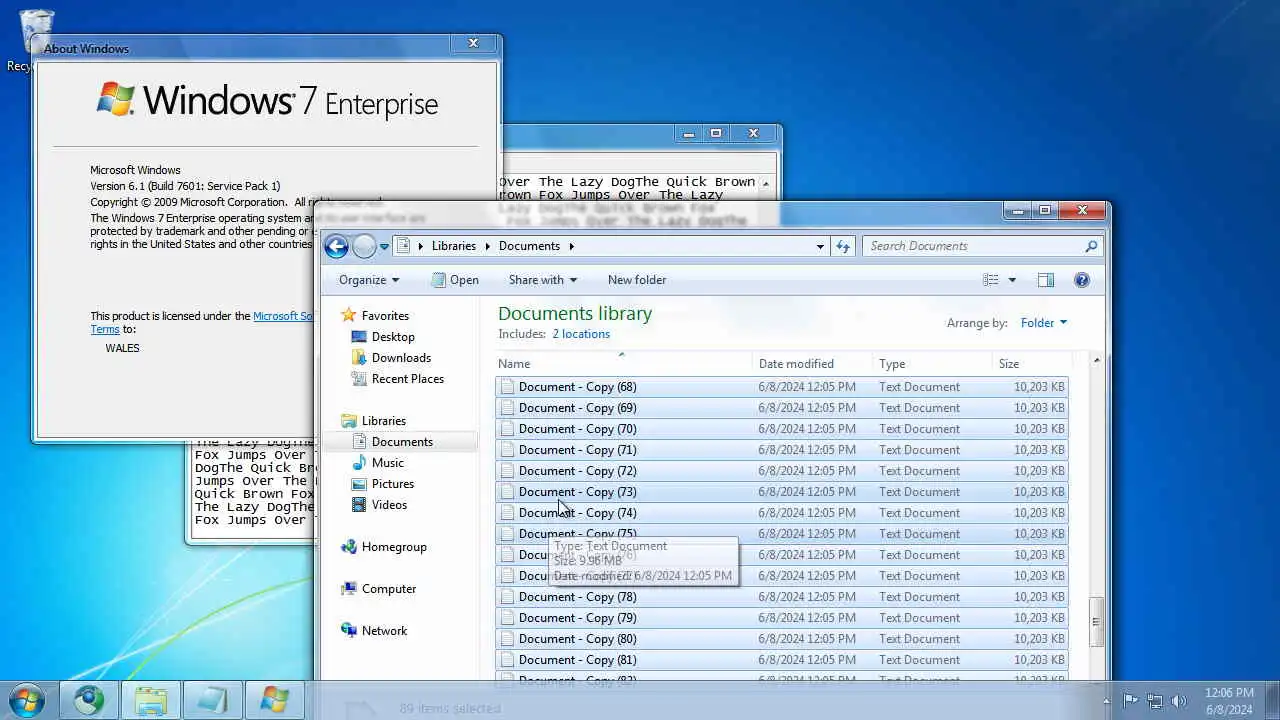Click the Change your view icon
The height and width of the screenshot is (720, 1280).
(x=991, y=280)
